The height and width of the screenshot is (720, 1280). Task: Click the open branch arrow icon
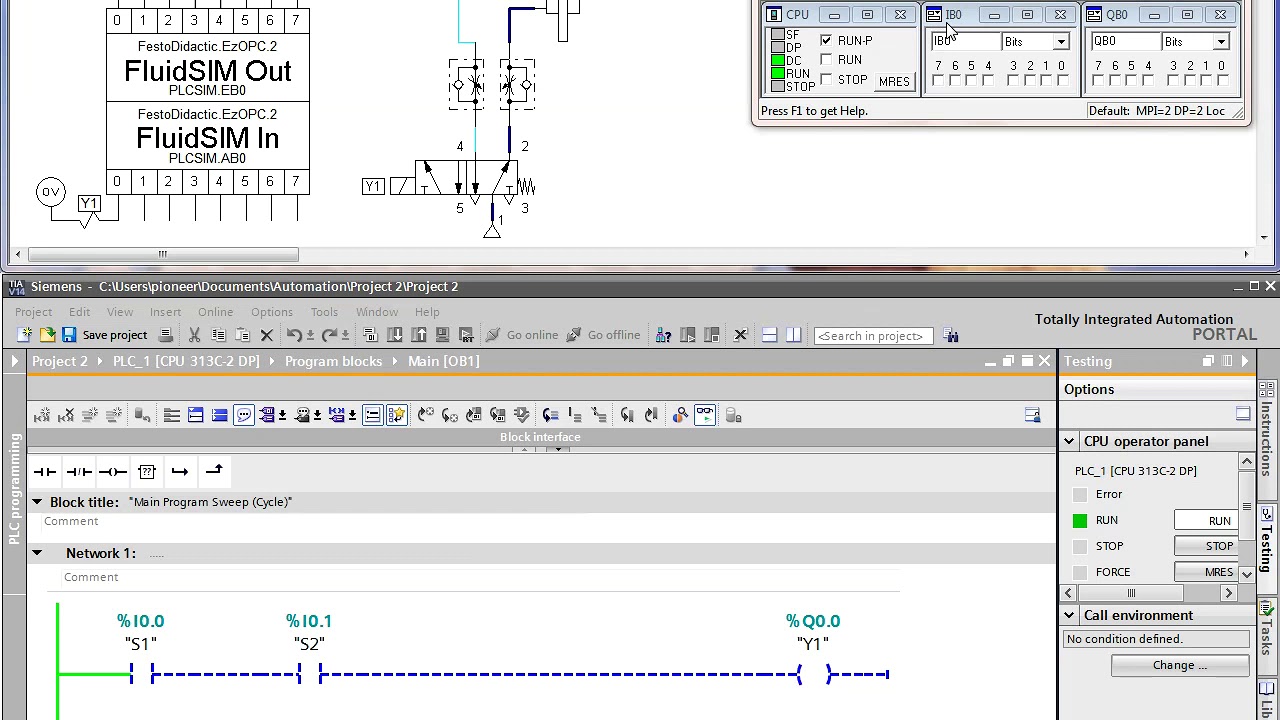coord(180,471)
